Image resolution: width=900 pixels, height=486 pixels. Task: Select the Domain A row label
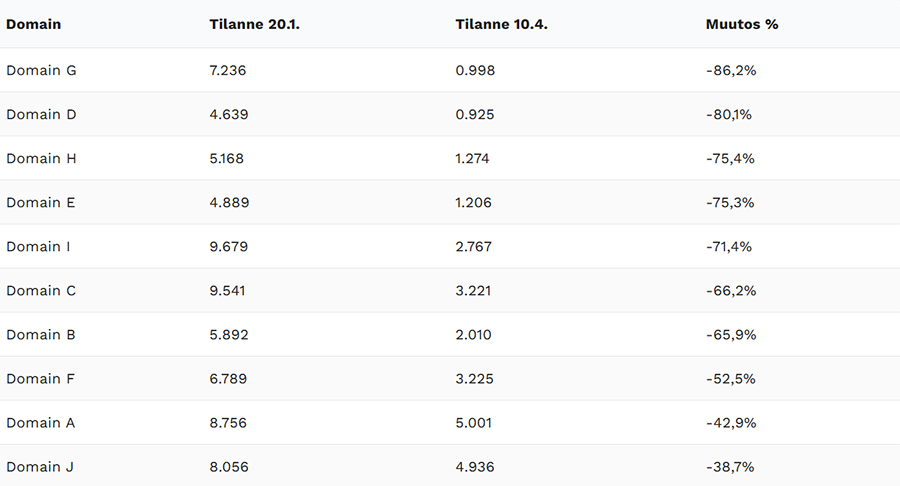[41, 422]
